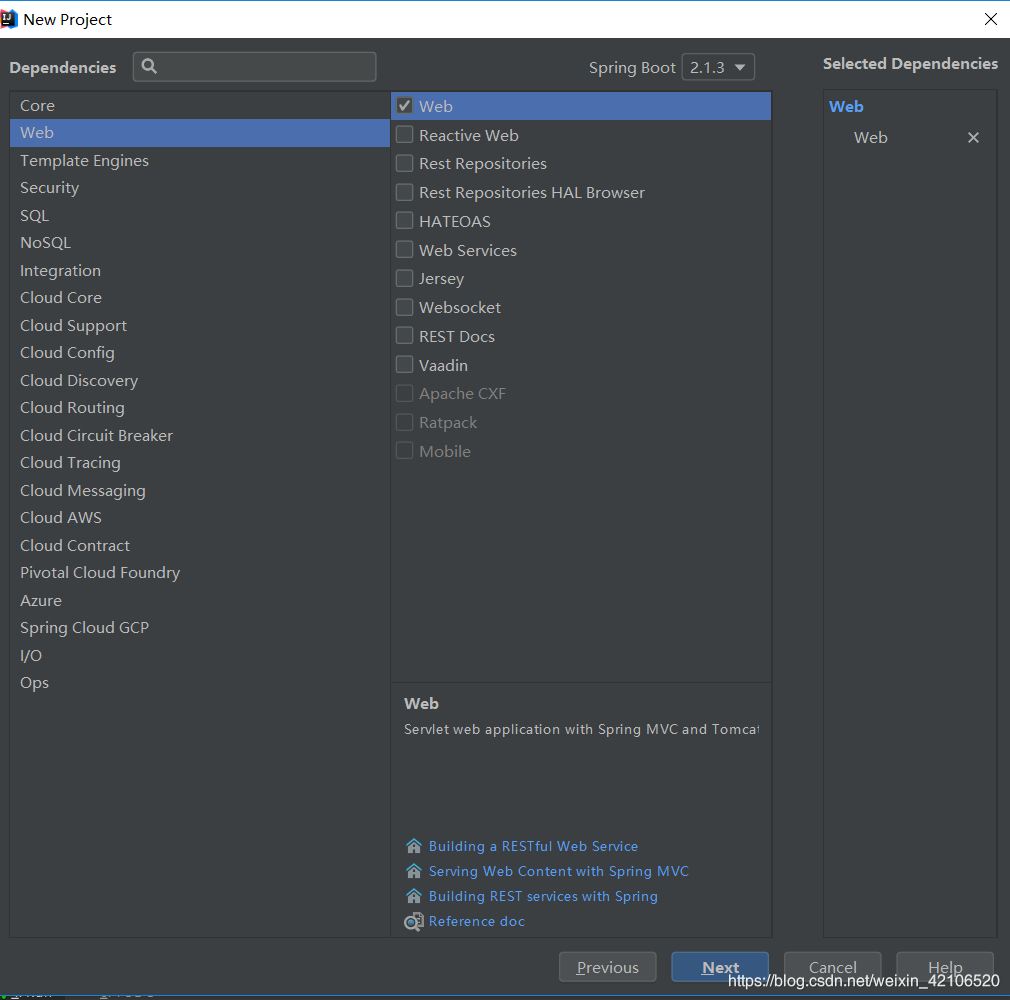Select the Integration category
Screen dimensions: 1010x1000
click(200, 271)
